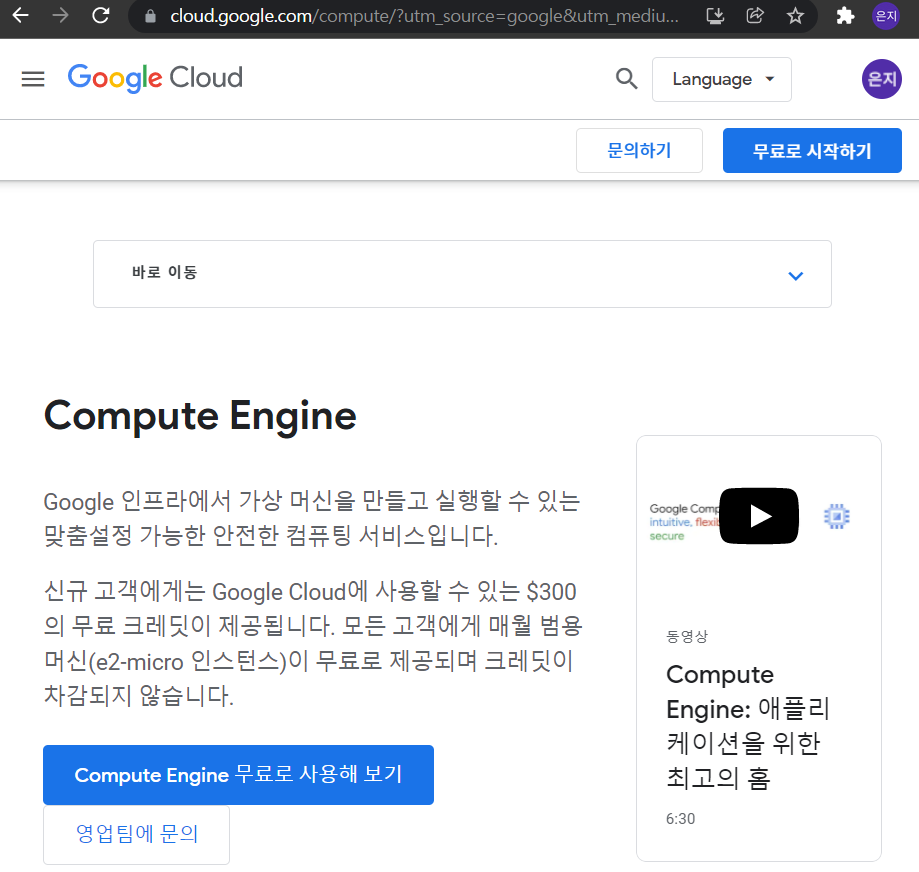Open the Google Cloud account avatar
Screen dimensions: 919x872
(881, 79)
